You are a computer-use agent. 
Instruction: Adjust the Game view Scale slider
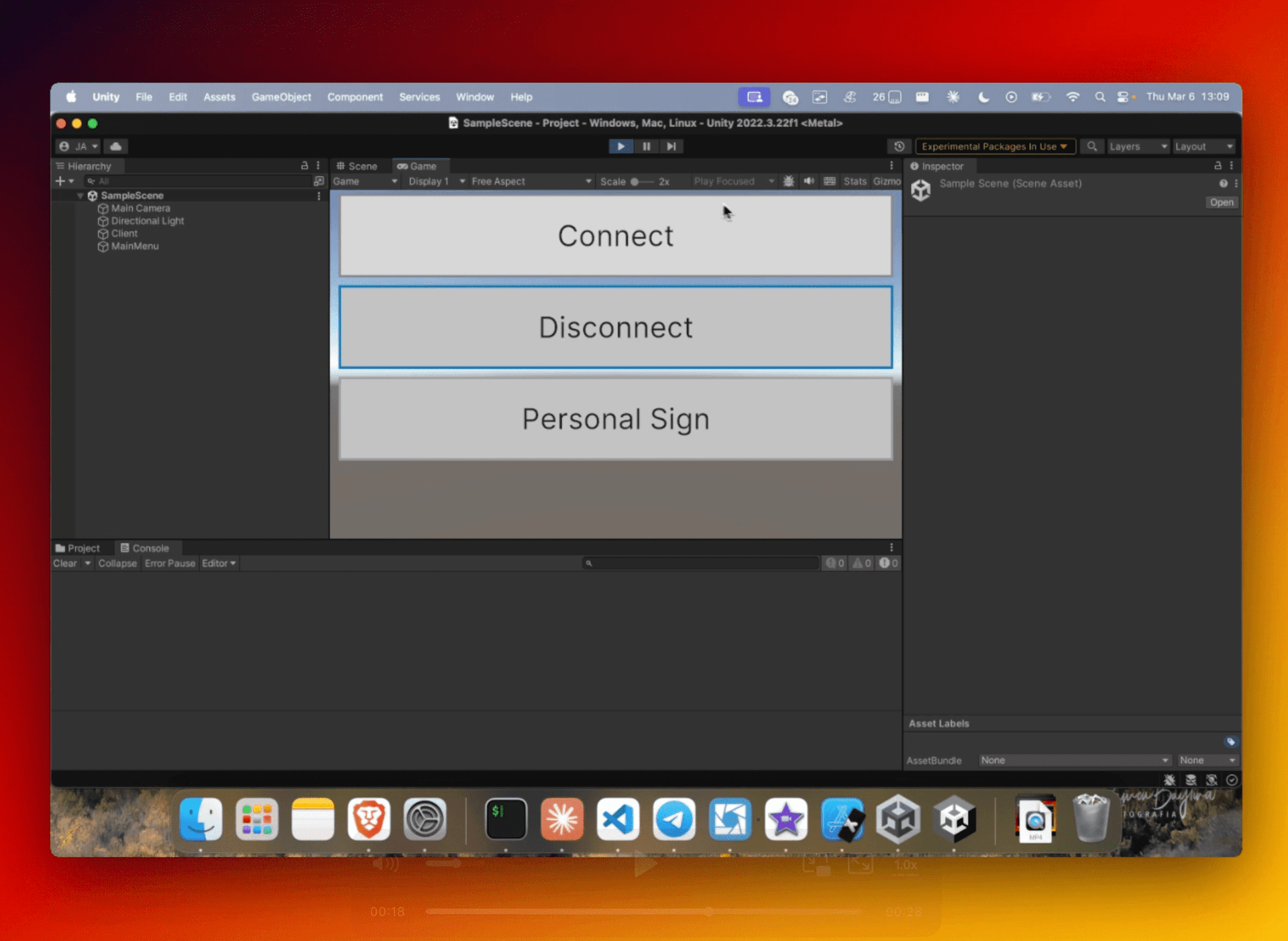pyautogui.click(x=635, y=181)
